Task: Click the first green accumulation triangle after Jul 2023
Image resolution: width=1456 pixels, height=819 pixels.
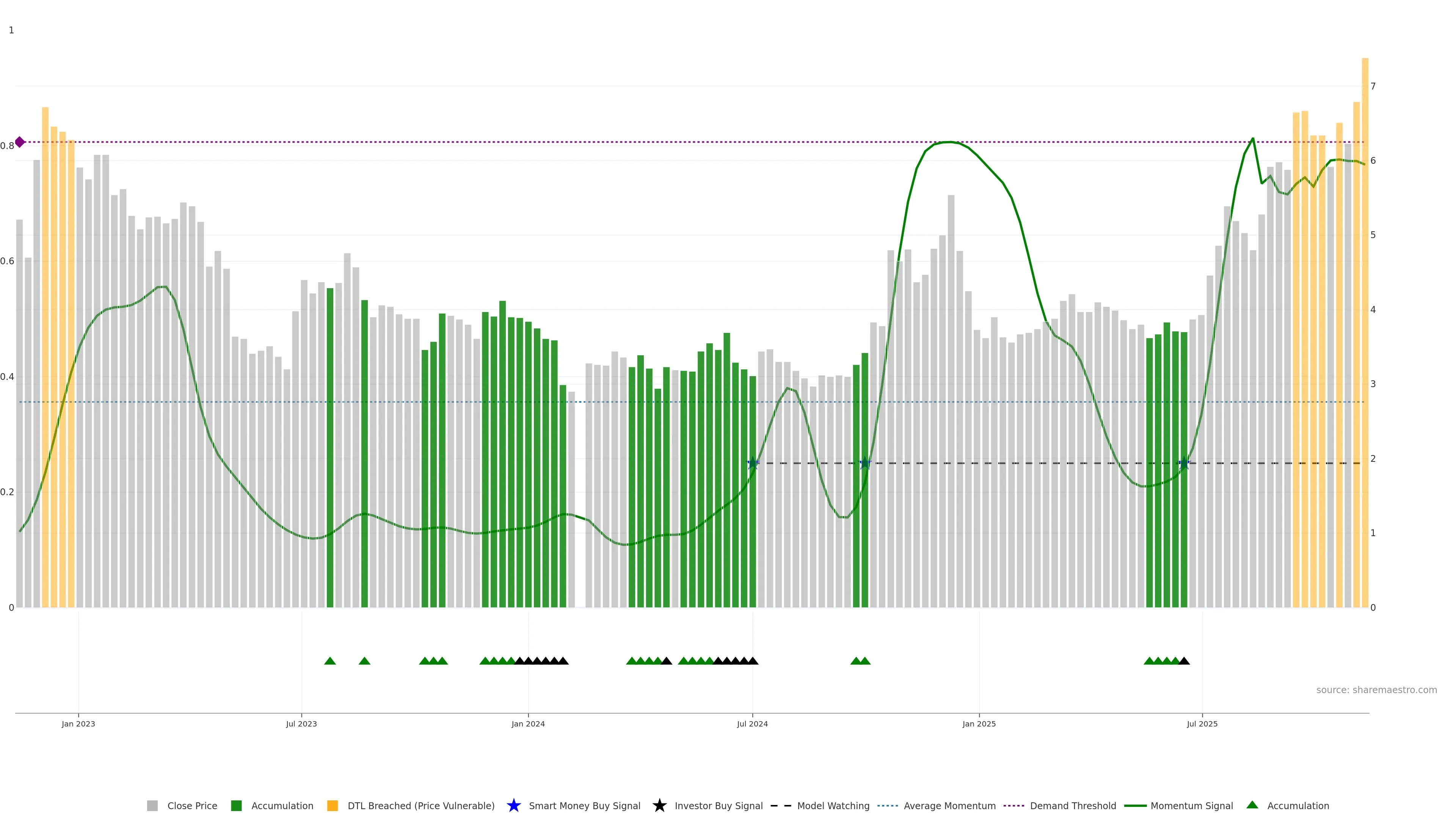Action: 330,661
